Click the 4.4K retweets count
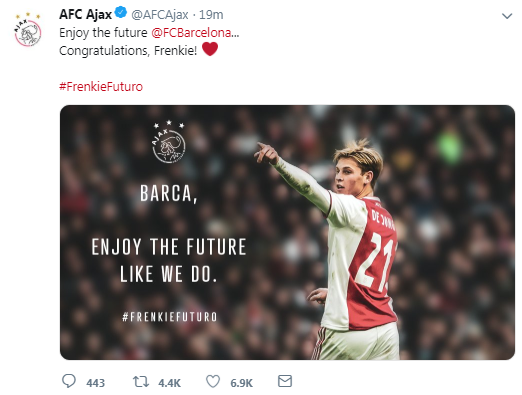This screenshot has height=395, width=522. tap(169, 383)
